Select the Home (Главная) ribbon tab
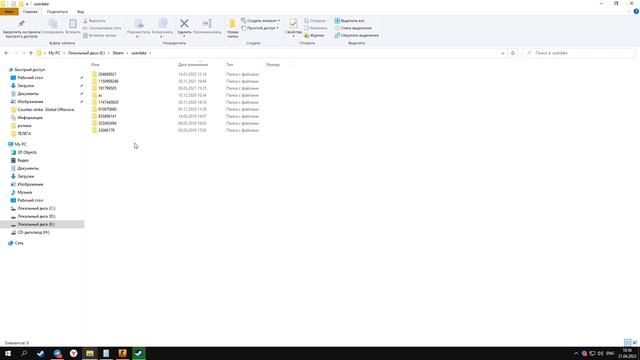 pyautogui.click(x=30, y=12)
